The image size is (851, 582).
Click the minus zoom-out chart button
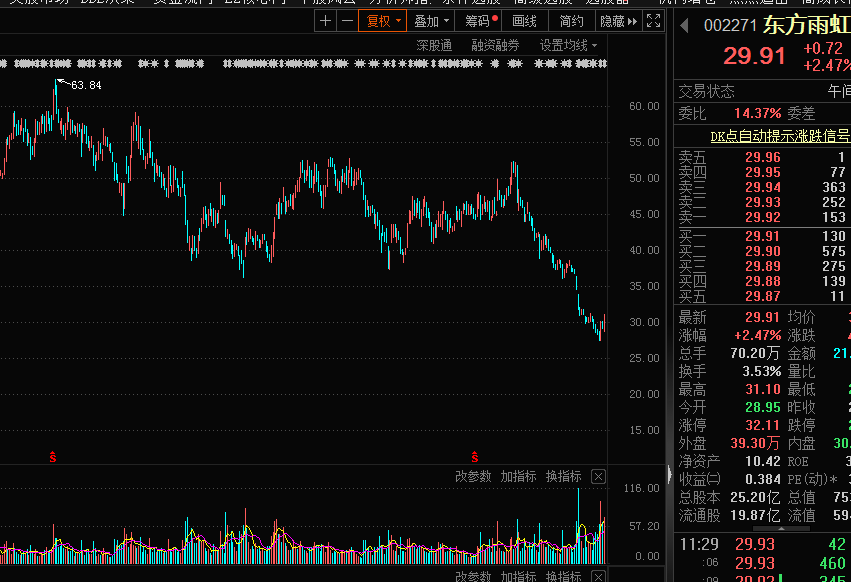coord(346,21)
